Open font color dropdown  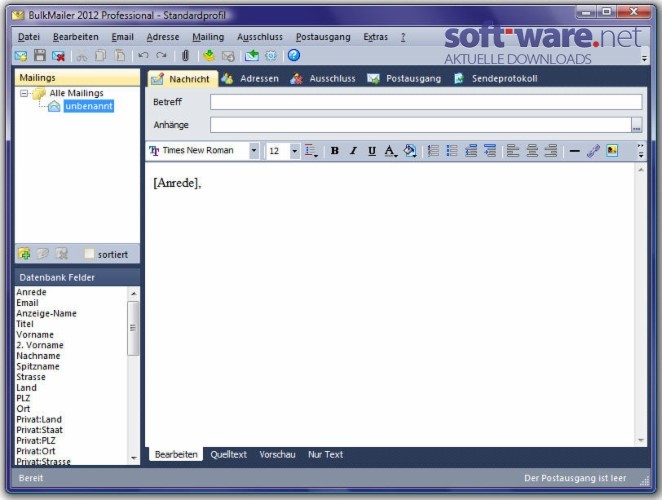click(x=391, y=151)
